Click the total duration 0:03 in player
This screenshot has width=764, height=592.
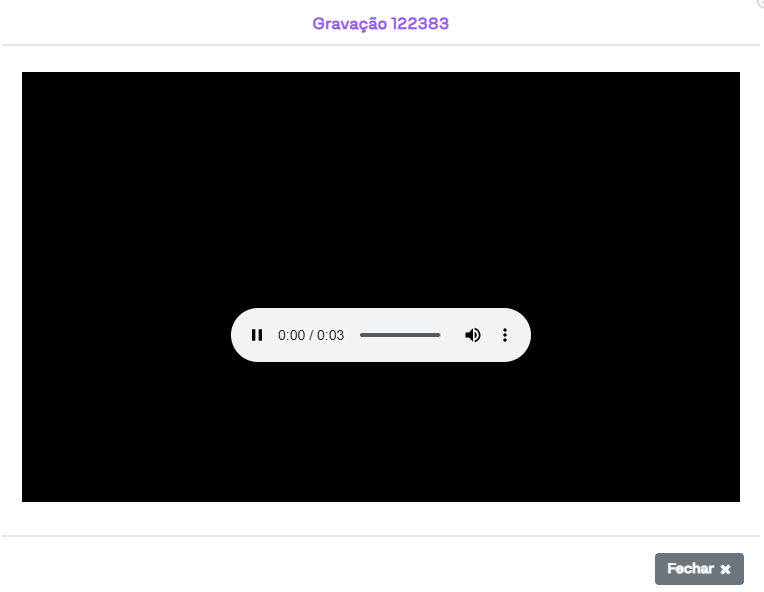[x=331, y=335]
